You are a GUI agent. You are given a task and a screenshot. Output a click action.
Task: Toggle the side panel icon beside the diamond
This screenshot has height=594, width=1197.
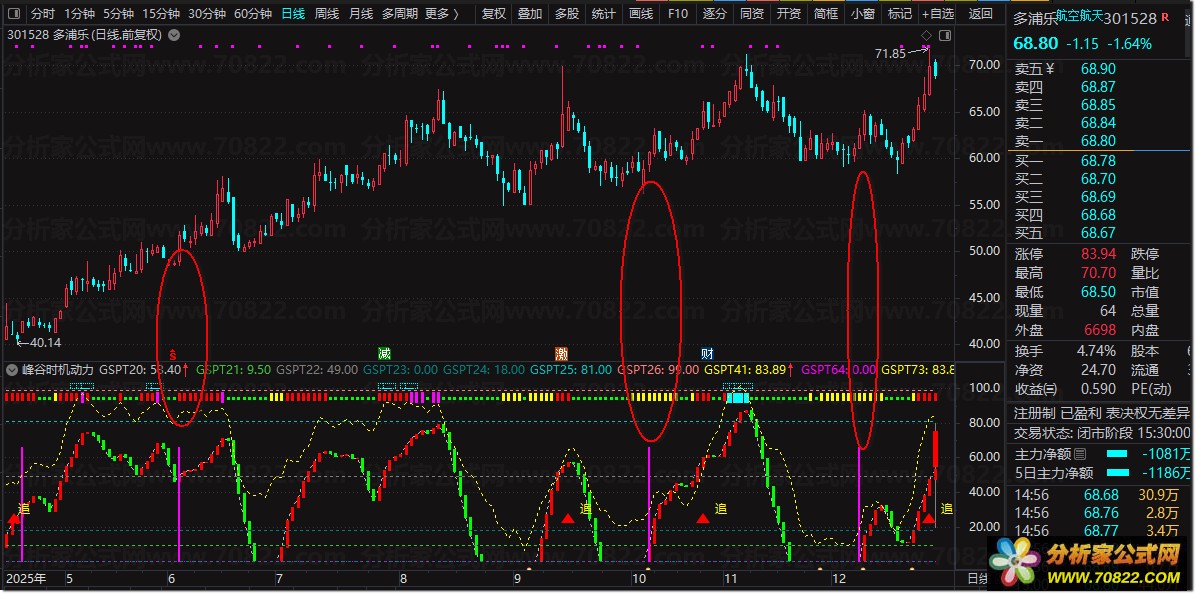pos(945,36)
